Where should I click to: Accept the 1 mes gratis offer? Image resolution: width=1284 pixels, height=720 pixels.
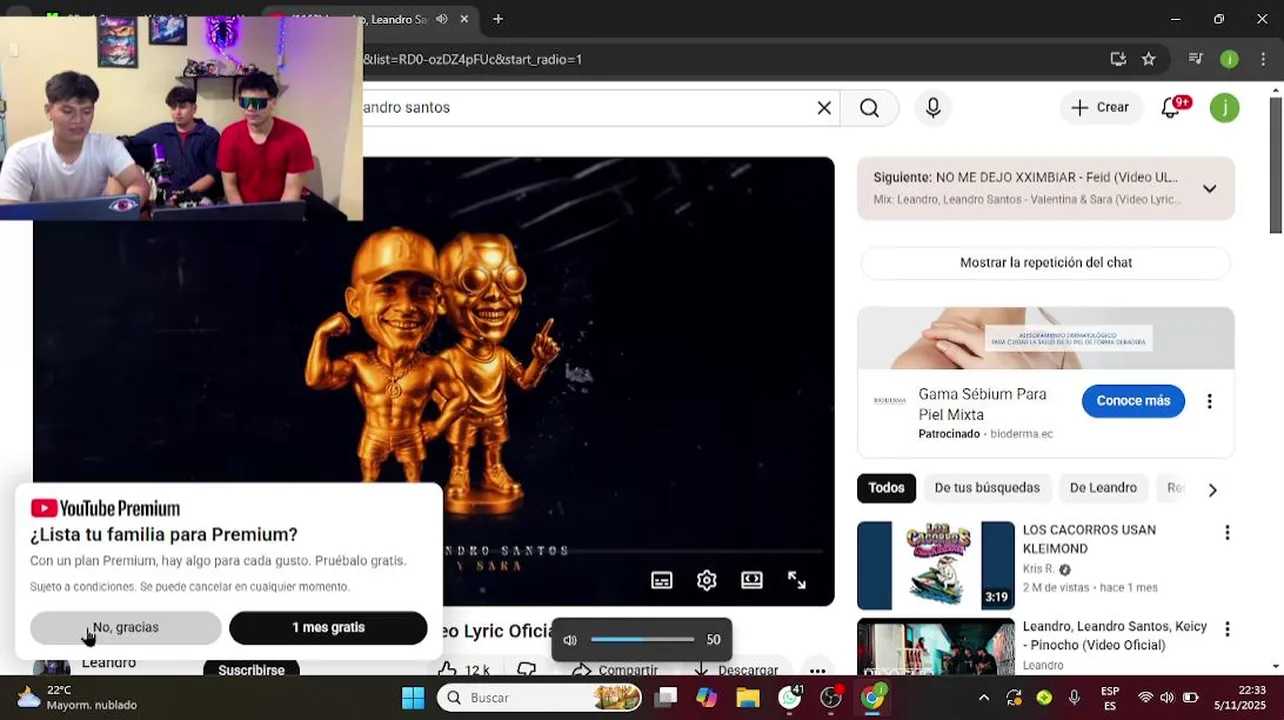[328, 627]
